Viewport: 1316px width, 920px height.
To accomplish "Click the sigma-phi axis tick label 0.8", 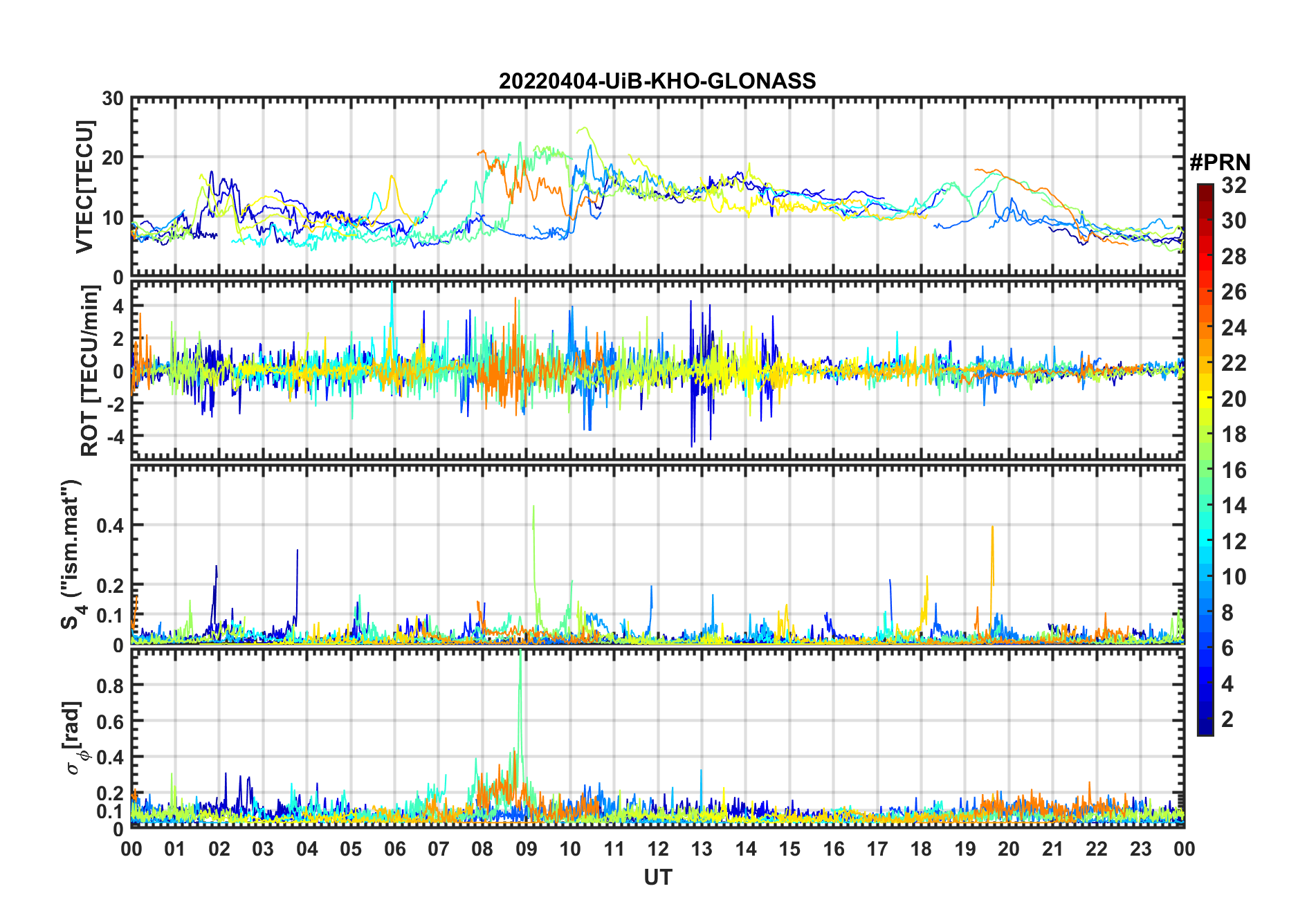I will coord(111,686).
